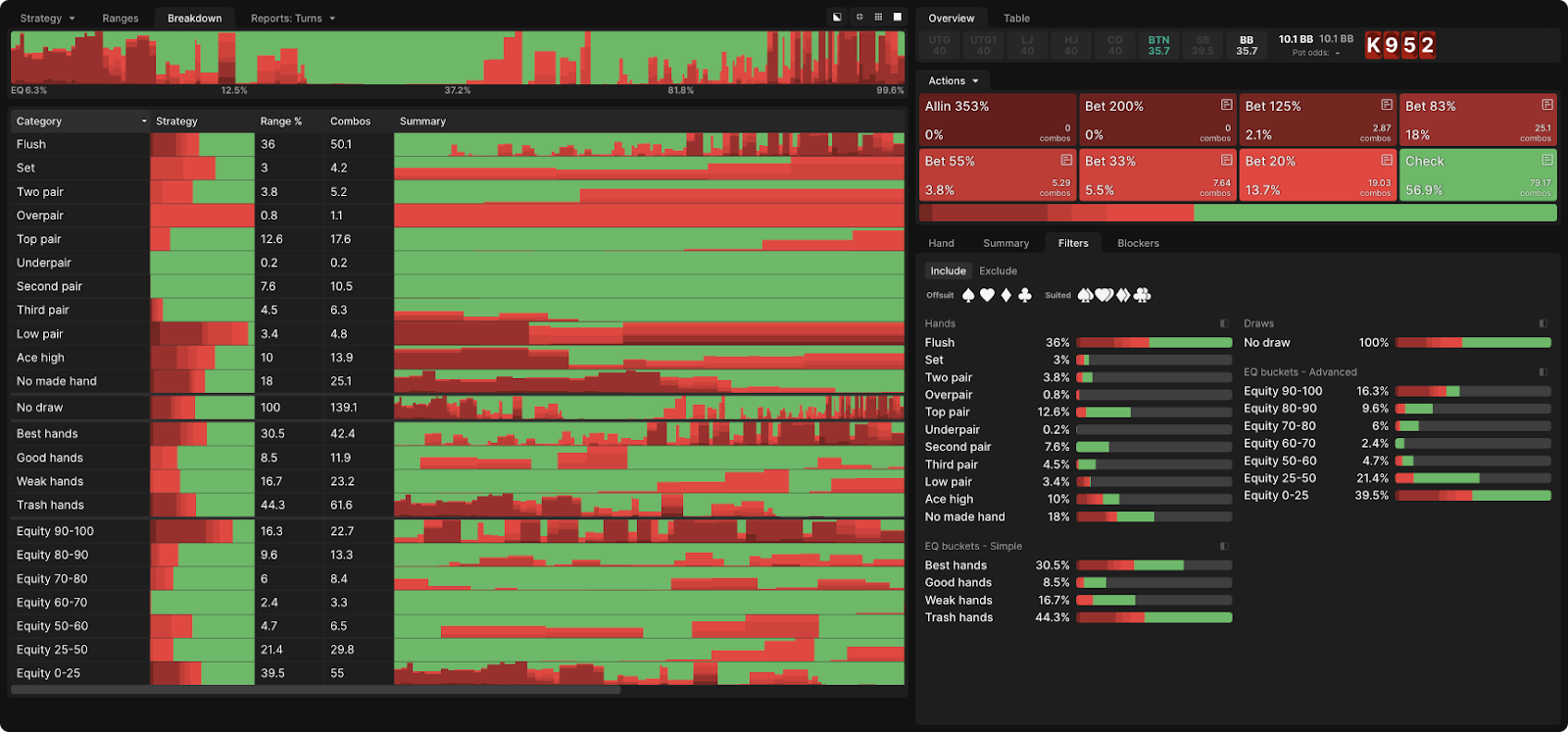1568x732 pixels.
Task: Click the suited spades filter icon
Action: 1086,295
